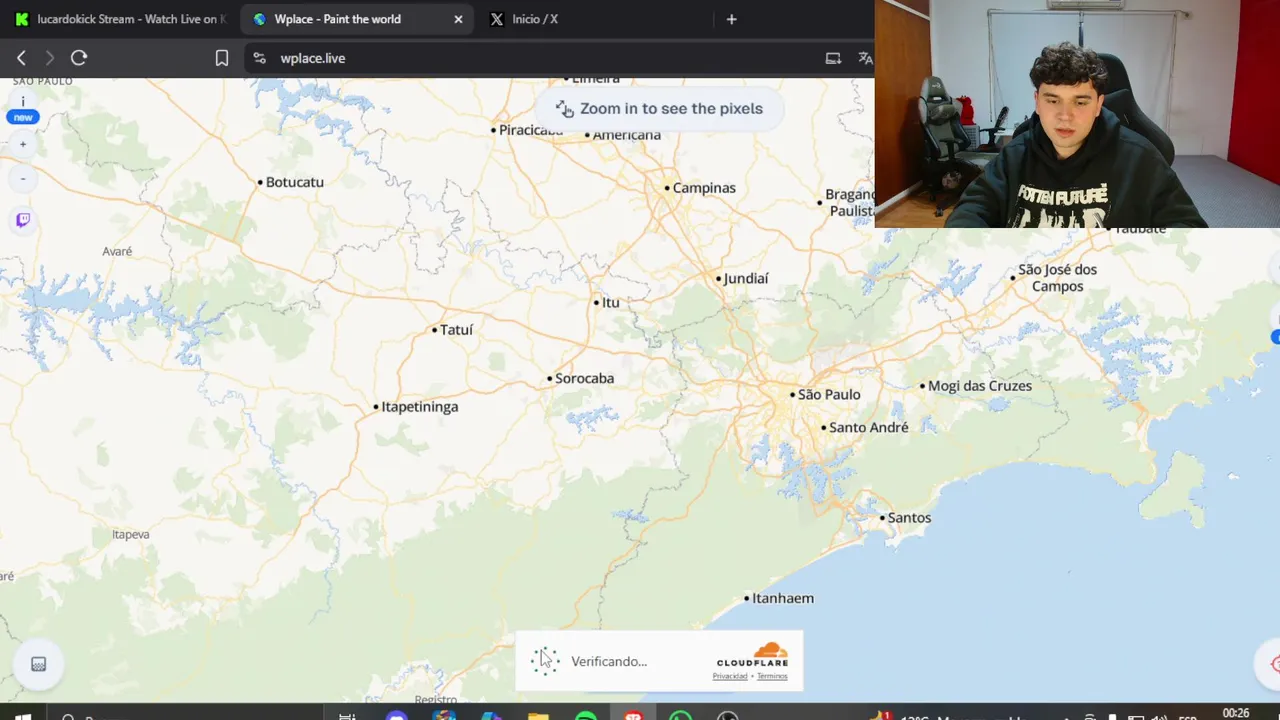Click the Piracicaba city label
Viewport: 1280px width, 720px height.
530,131
